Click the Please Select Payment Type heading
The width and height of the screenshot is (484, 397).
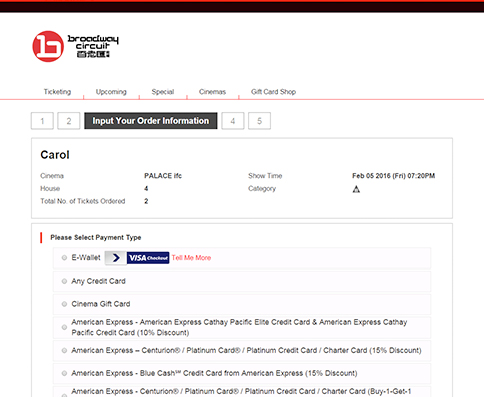click(96, 237)
